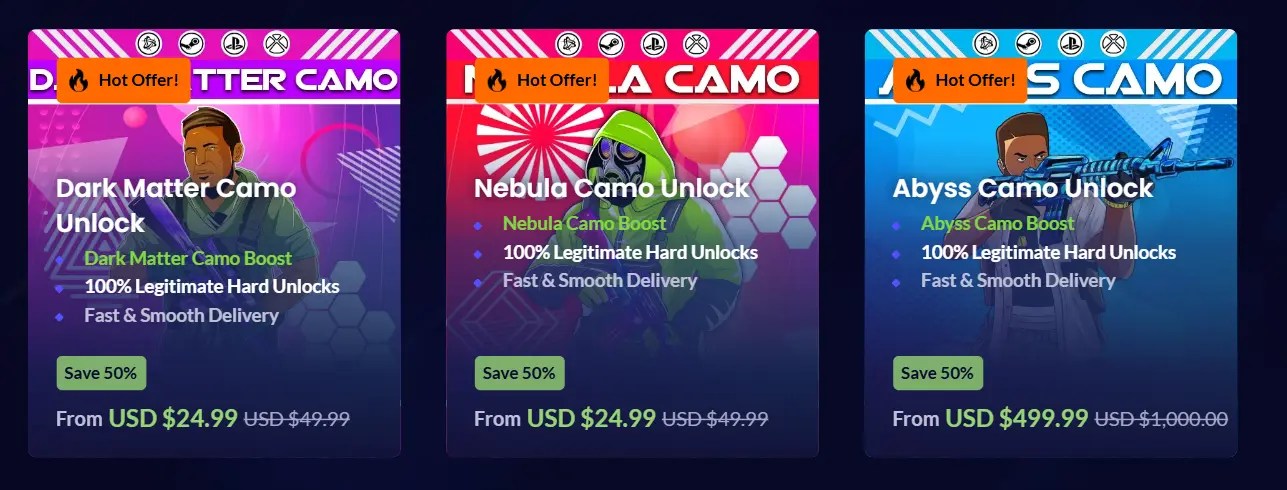Click the Xbox icon on Nebula Camo card
The width and height of the screenshot is (1287, 490).
(695, 43)
